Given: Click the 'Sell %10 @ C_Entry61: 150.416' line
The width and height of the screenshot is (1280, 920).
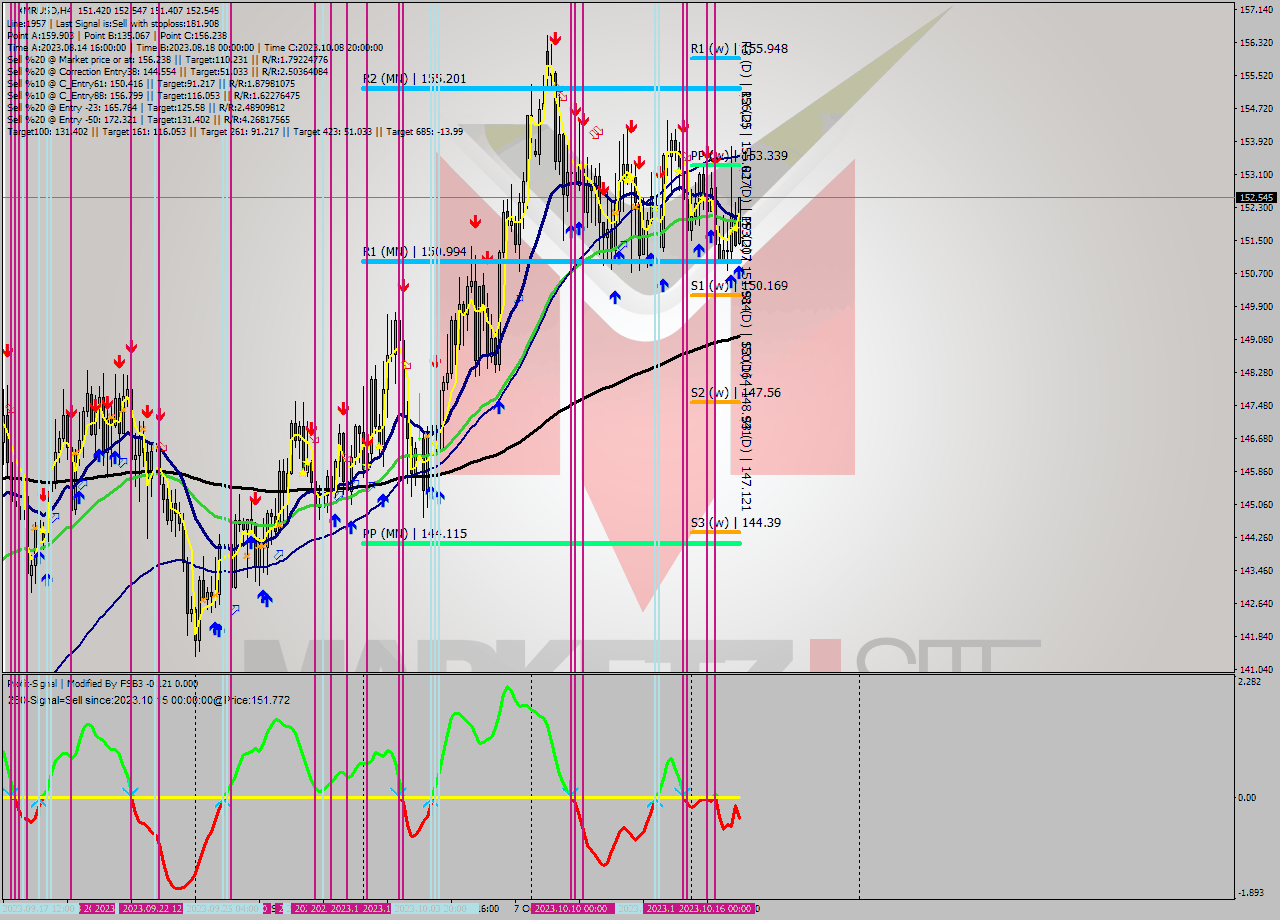Looking at the screenshot, I should [x=153, y=83].
